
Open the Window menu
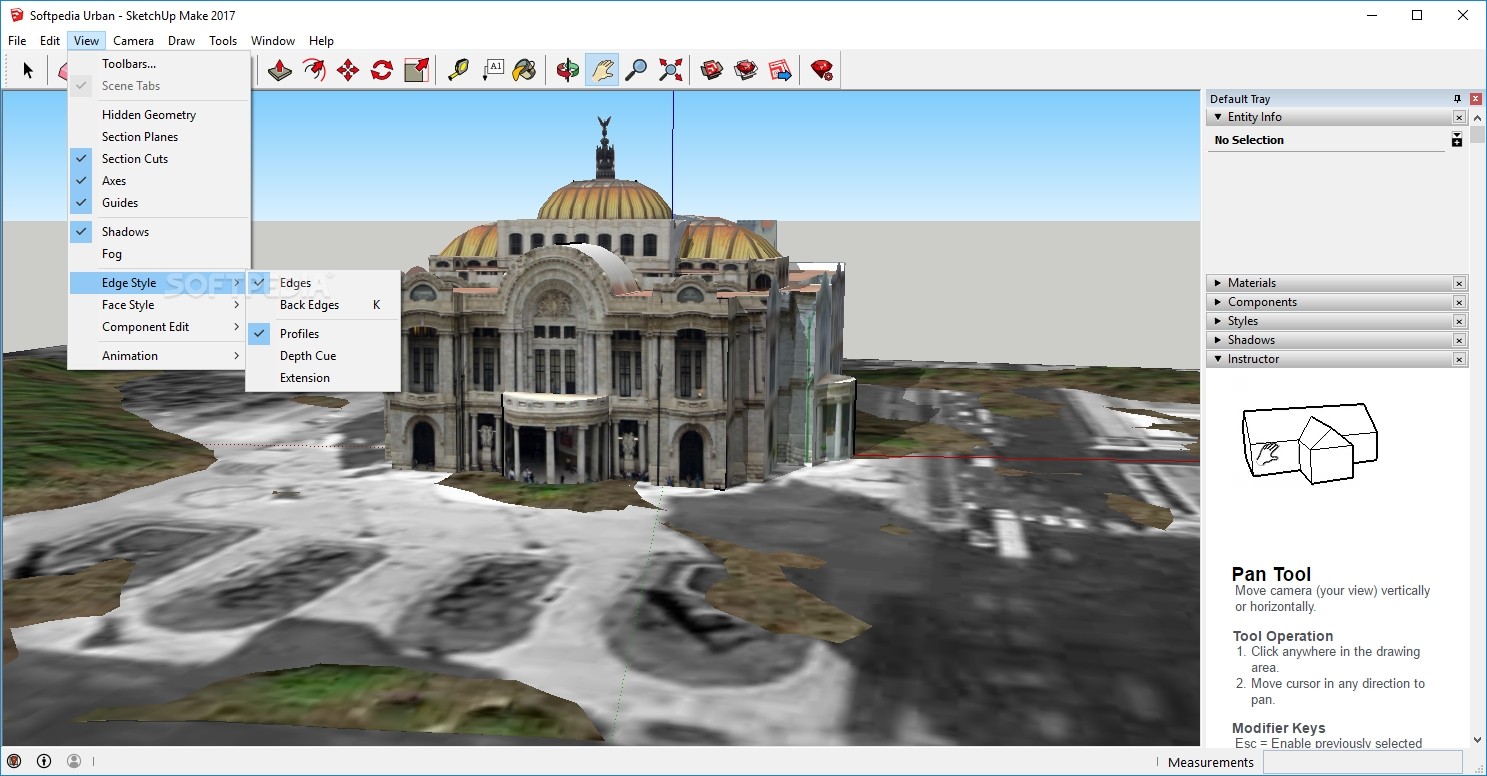pyautogui.click(x=273, y=41)
